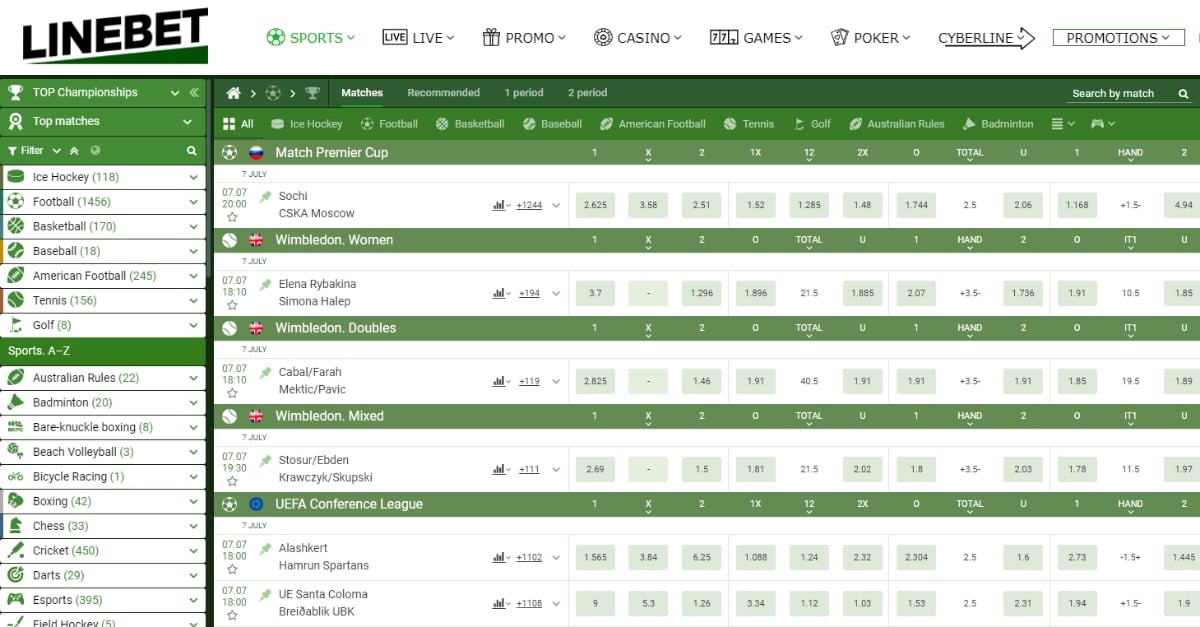Pin the Sochi match with green pin
This screenshot has width=1200, height=627.
tap(265, 197)
